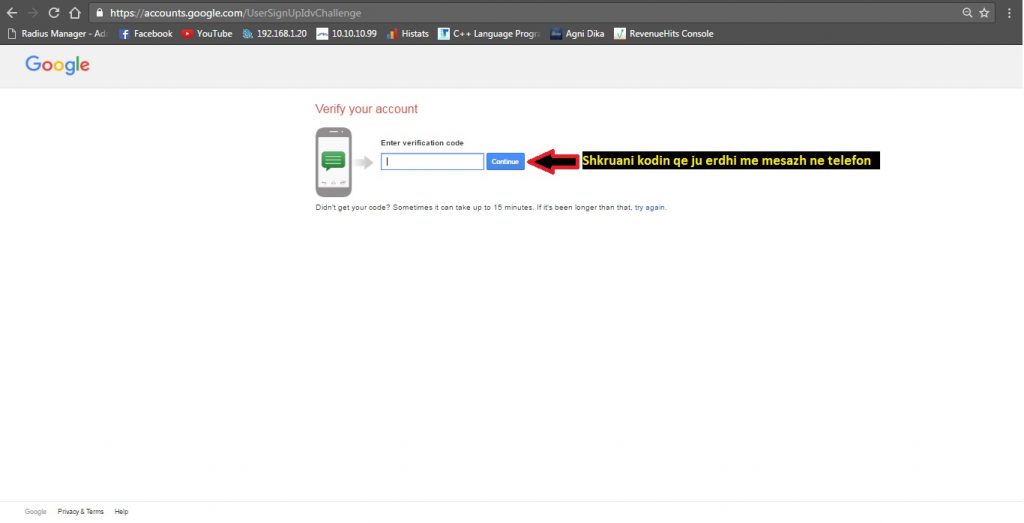1024x523 pixels.
Task: Open the Histats bookmark
Action: 408,34
